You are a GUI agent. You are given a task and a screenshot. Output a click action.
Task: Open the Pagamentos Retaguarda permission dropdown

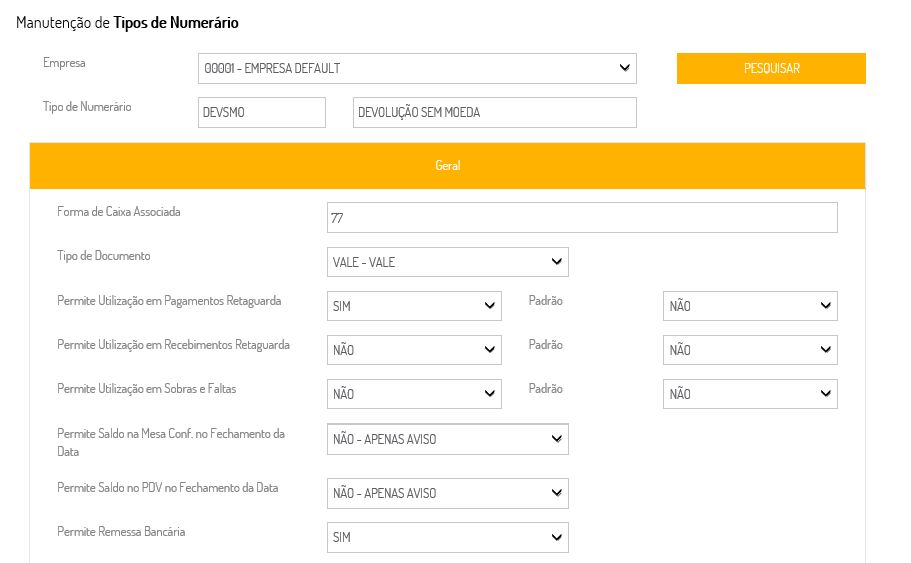pyautogui.click(x=414, y=306)
